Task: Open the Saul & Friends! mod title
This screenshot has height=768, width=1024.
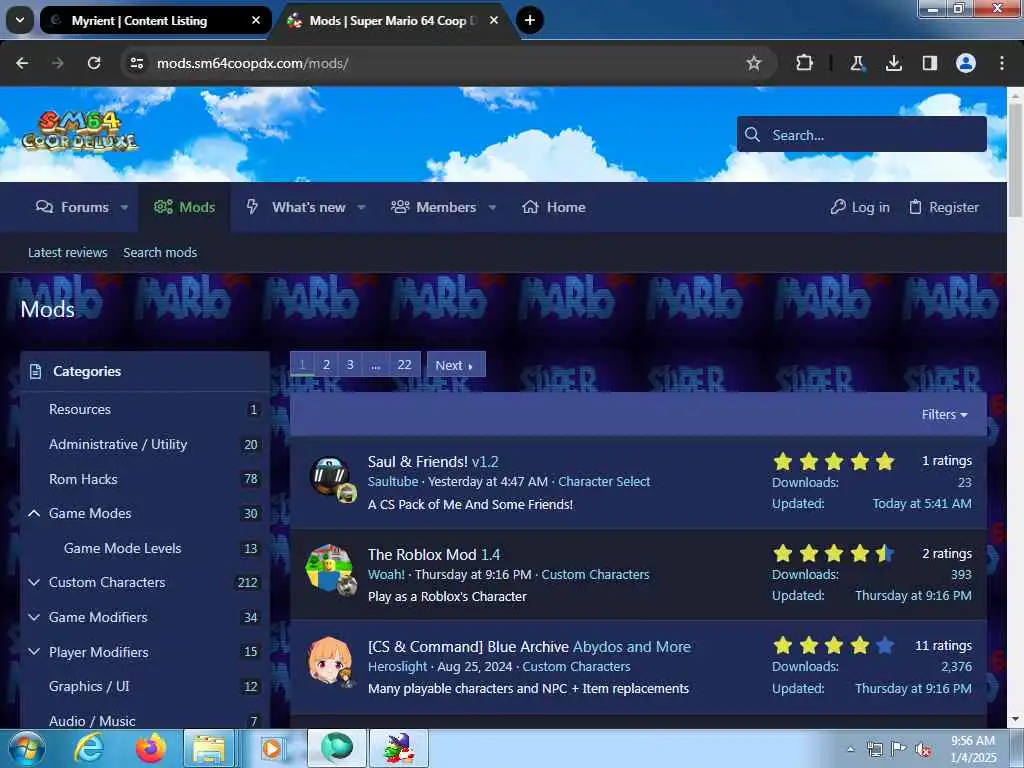Action: coord(417,461)
